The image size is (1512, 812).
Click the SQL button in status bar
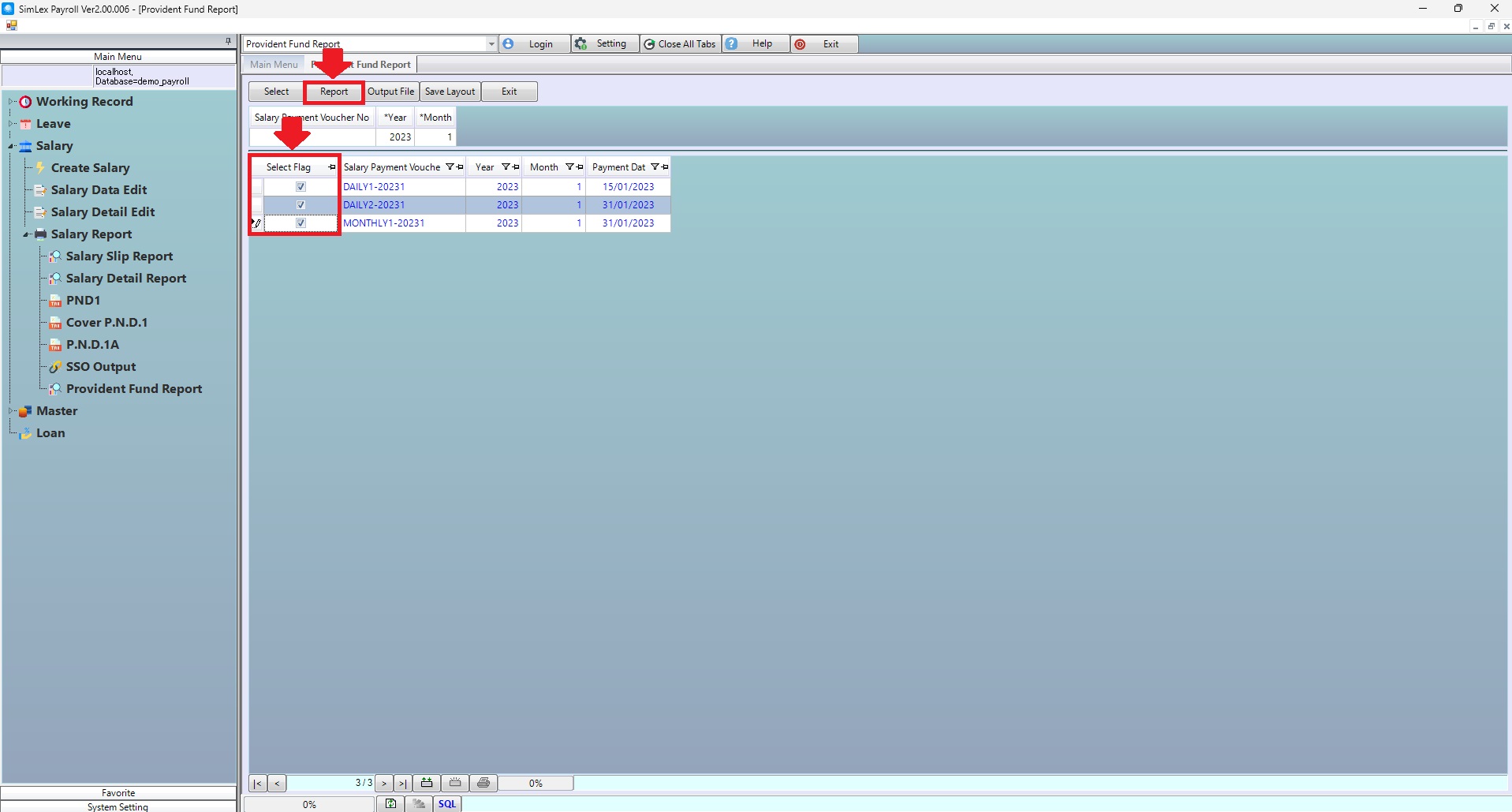click(x=446, y=803)
